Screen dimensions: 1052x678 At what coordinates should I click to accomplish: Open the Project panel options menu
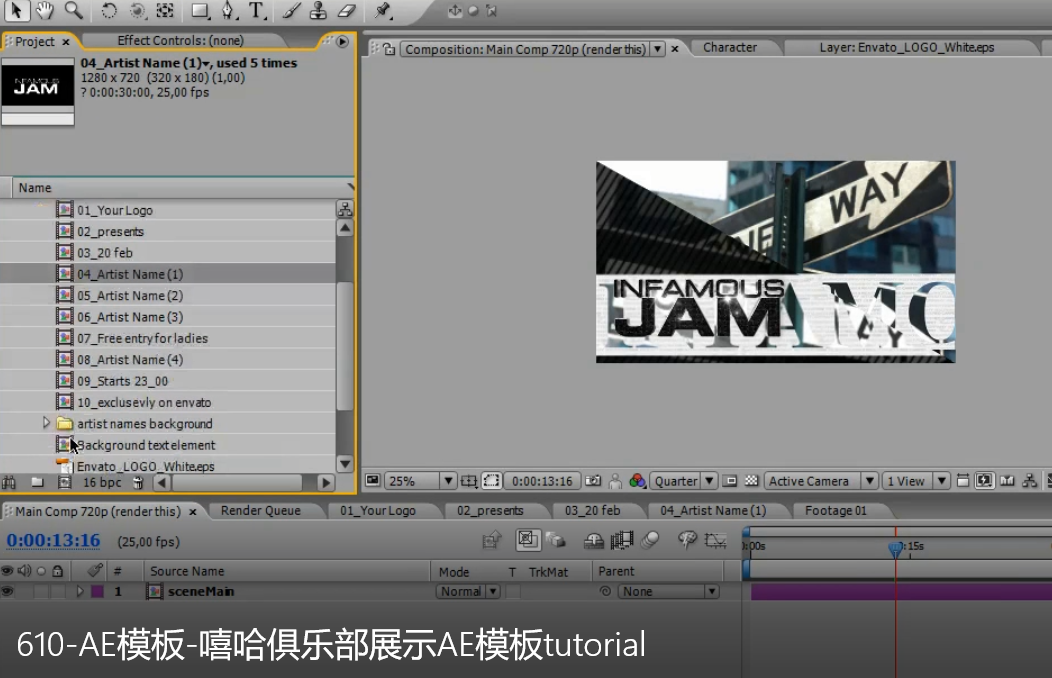pyautogui.click(x=342, y=42)
